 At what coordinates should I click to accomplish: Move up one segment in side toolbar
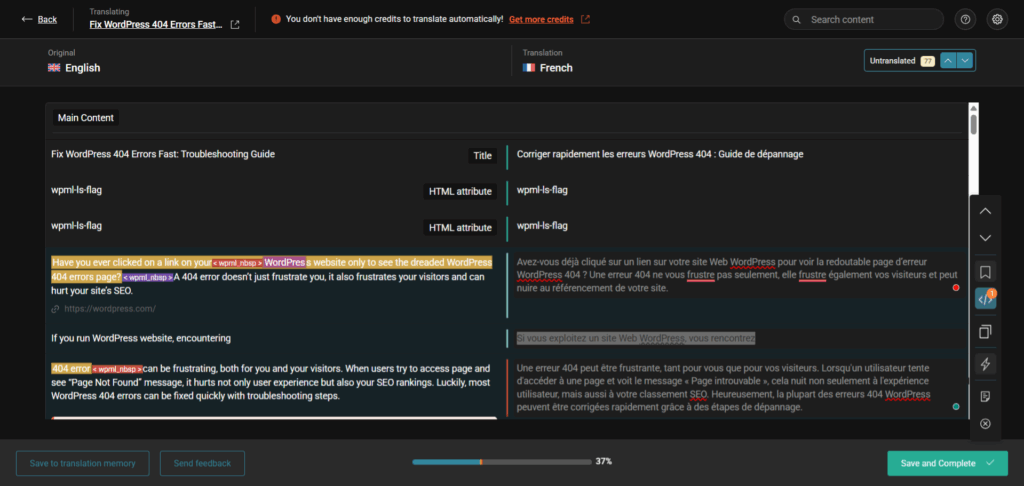[985, 211]
